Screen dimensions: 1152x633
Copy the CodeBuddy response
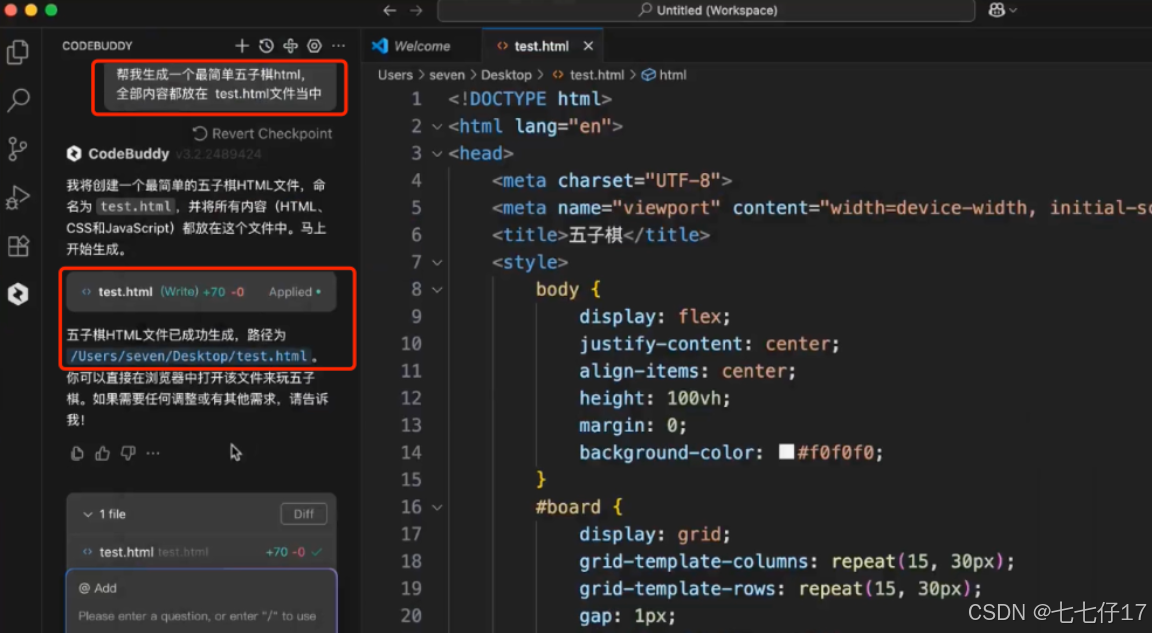77,453
